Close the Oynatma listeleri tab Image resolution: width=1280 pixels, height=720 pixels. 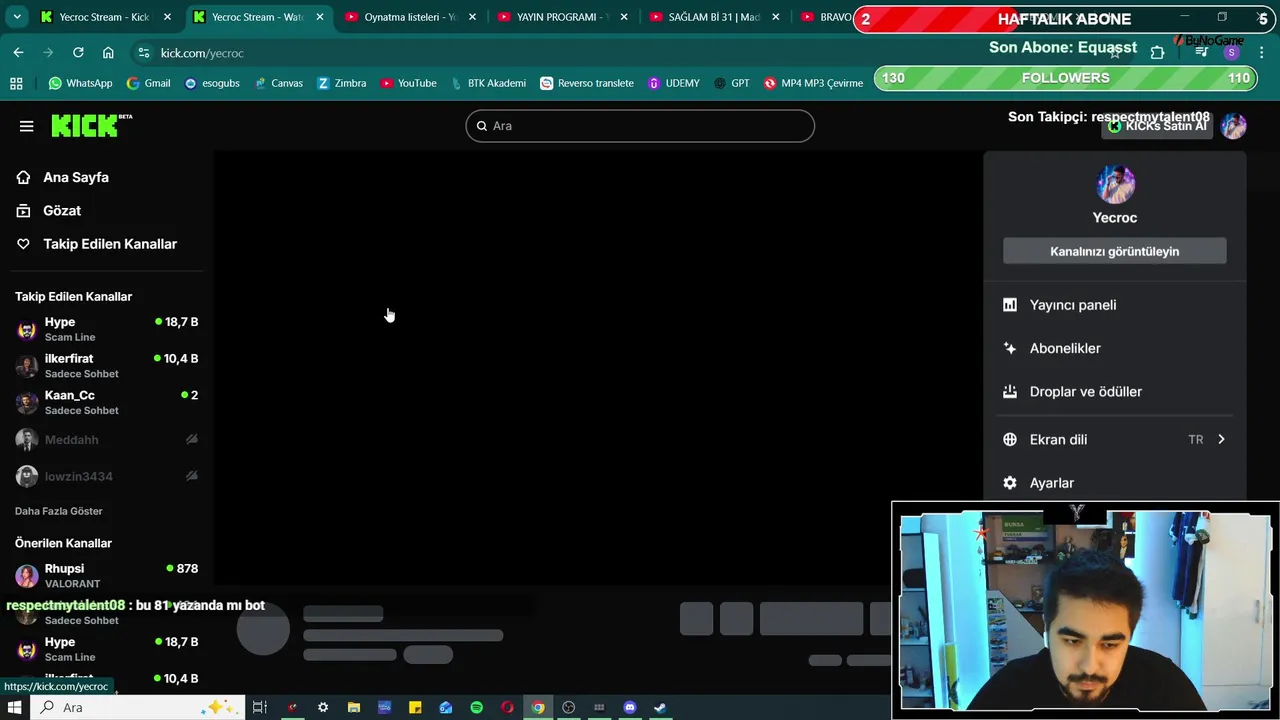(x=472, y=17)
